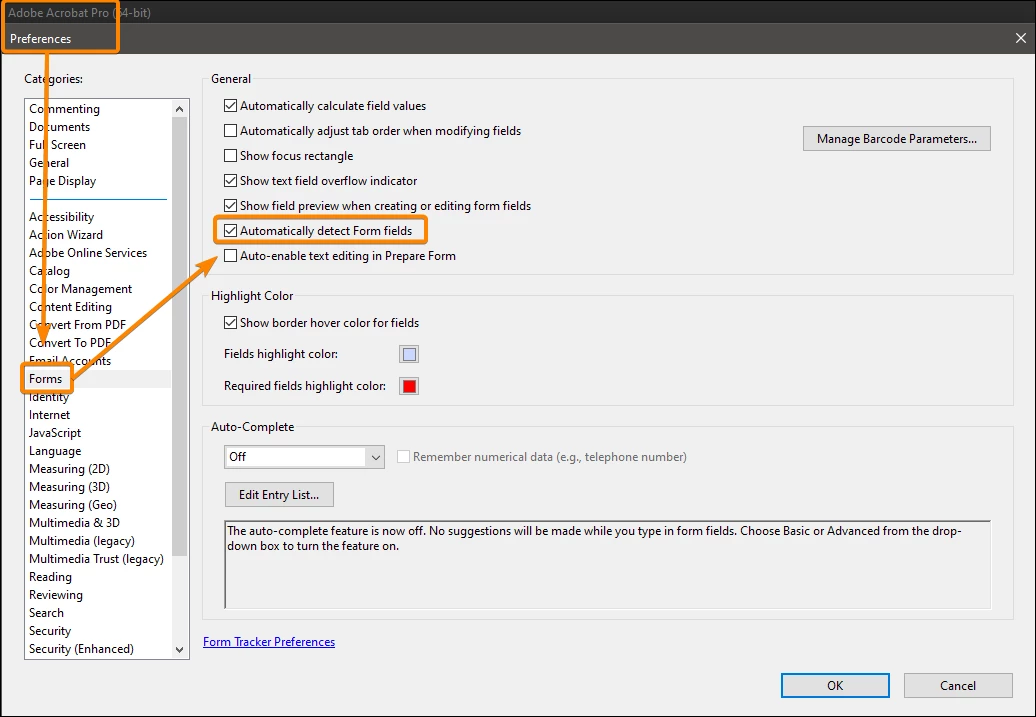Close the Preferences dialog with X
This screenshot has height=717, width=1036.
(x=1021, y=38)
